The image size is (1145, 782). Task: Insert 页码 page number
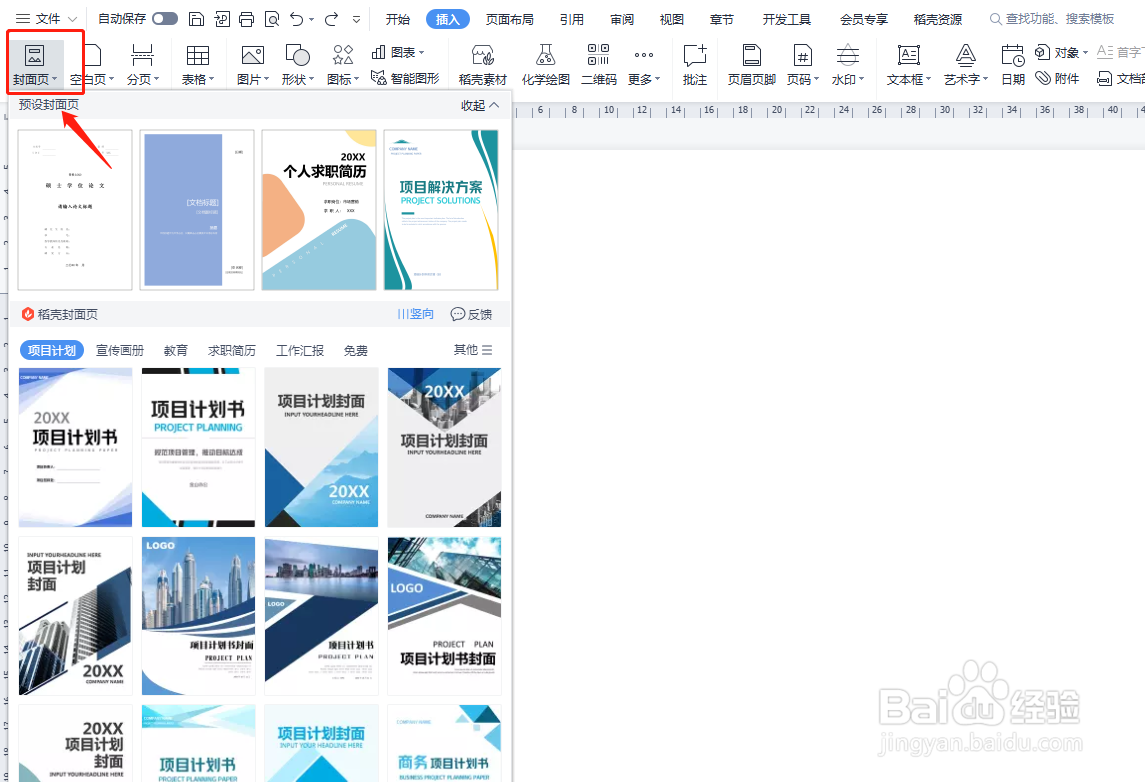(x=803, y=64)
